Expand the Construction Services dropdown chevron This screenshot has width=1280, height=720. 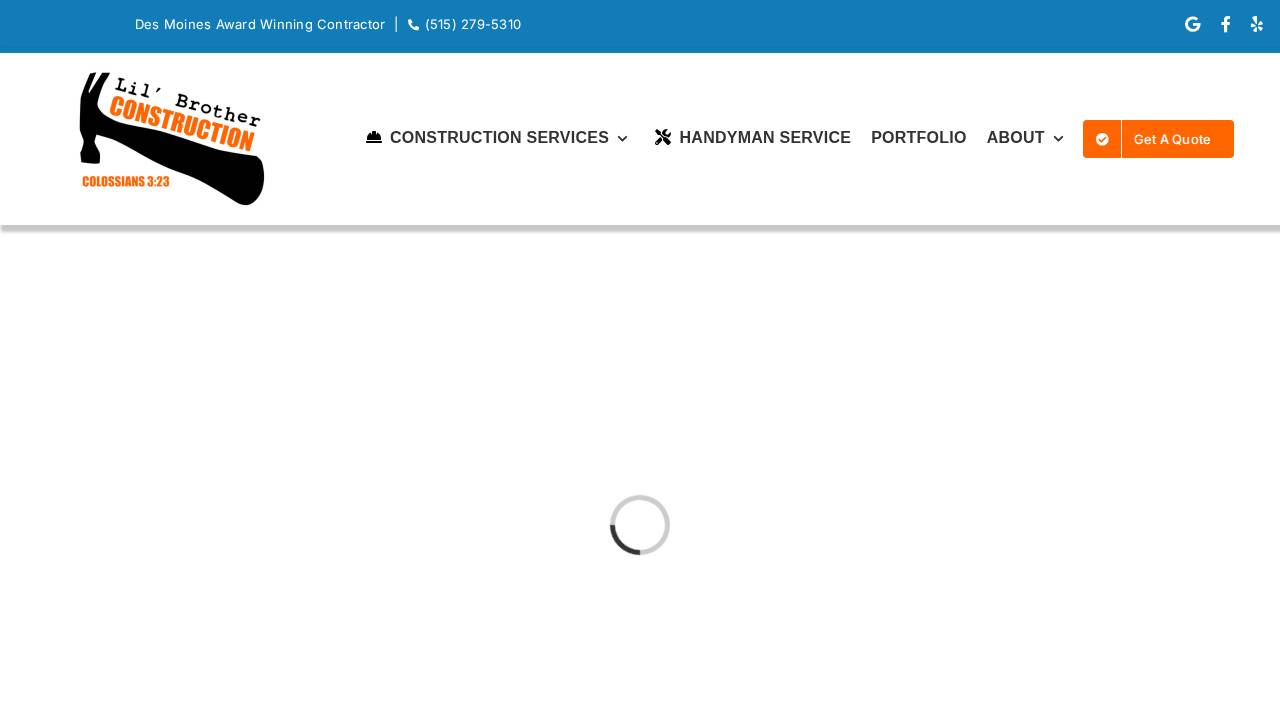pos(623,139)
